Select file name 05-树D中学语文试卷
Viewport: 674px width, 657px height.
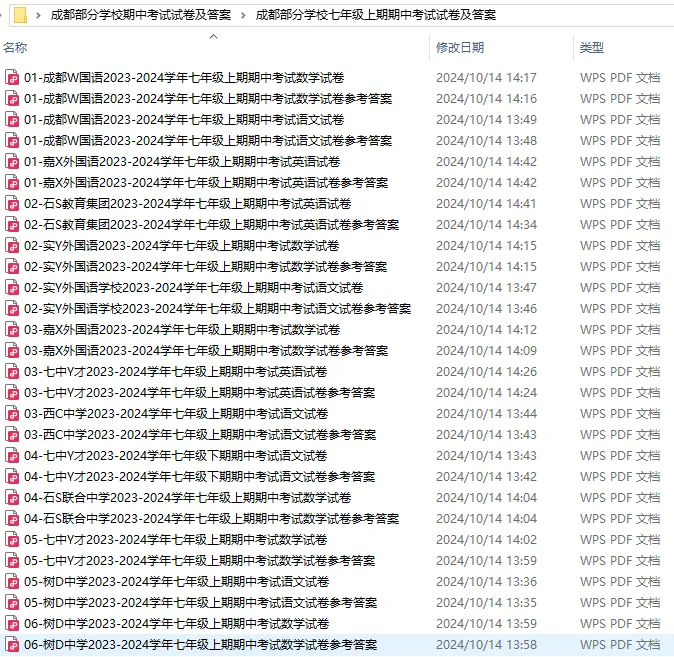click(177, 582)
